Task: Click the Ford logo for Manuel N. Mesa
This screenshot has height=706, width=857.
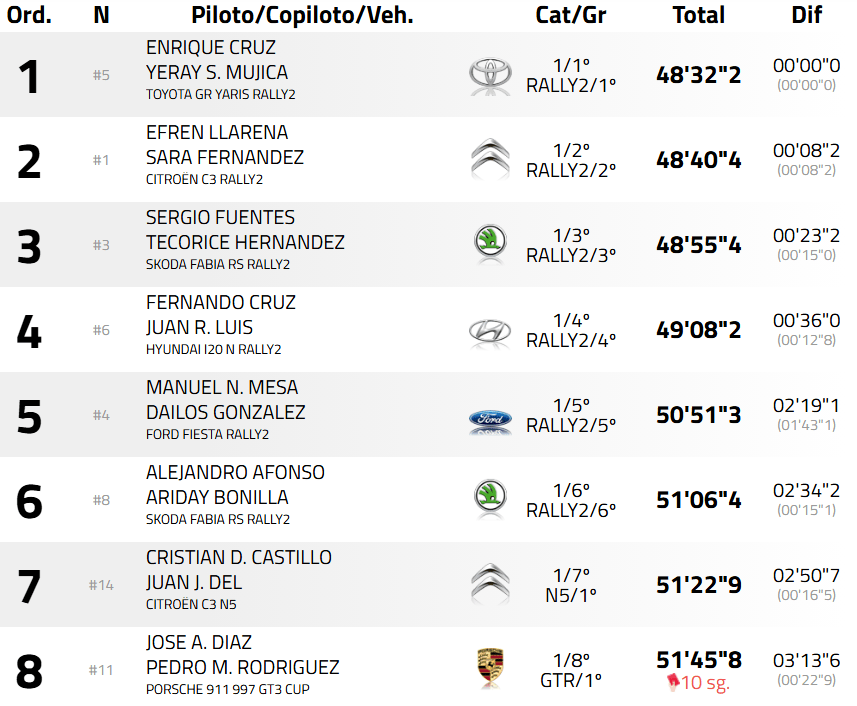Action: pyautogui.click(x=490, y=420)
